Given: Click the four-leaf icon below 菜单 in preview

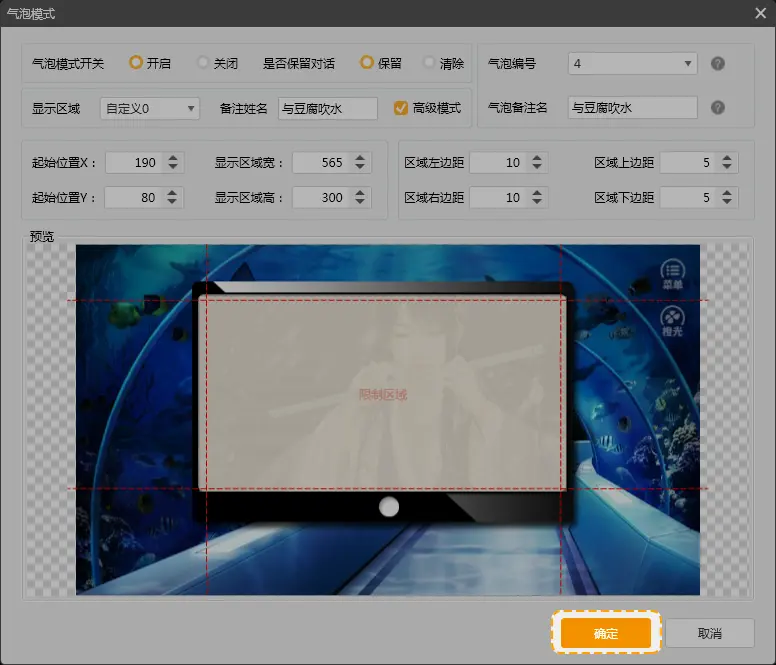Looking at the screenshot, I should pos(674,316).
